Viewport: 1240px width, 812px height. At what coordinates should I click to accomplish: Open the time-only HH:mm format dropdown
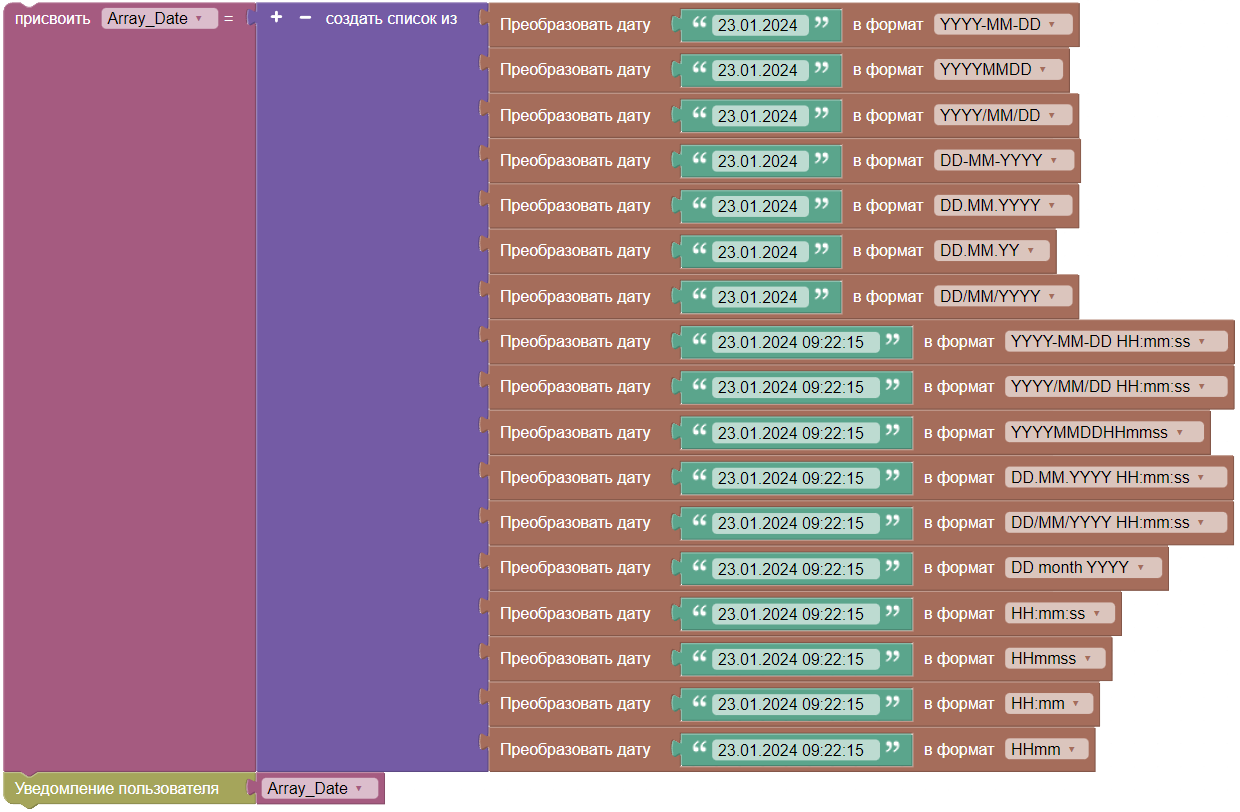click(x=1050, y=703)
